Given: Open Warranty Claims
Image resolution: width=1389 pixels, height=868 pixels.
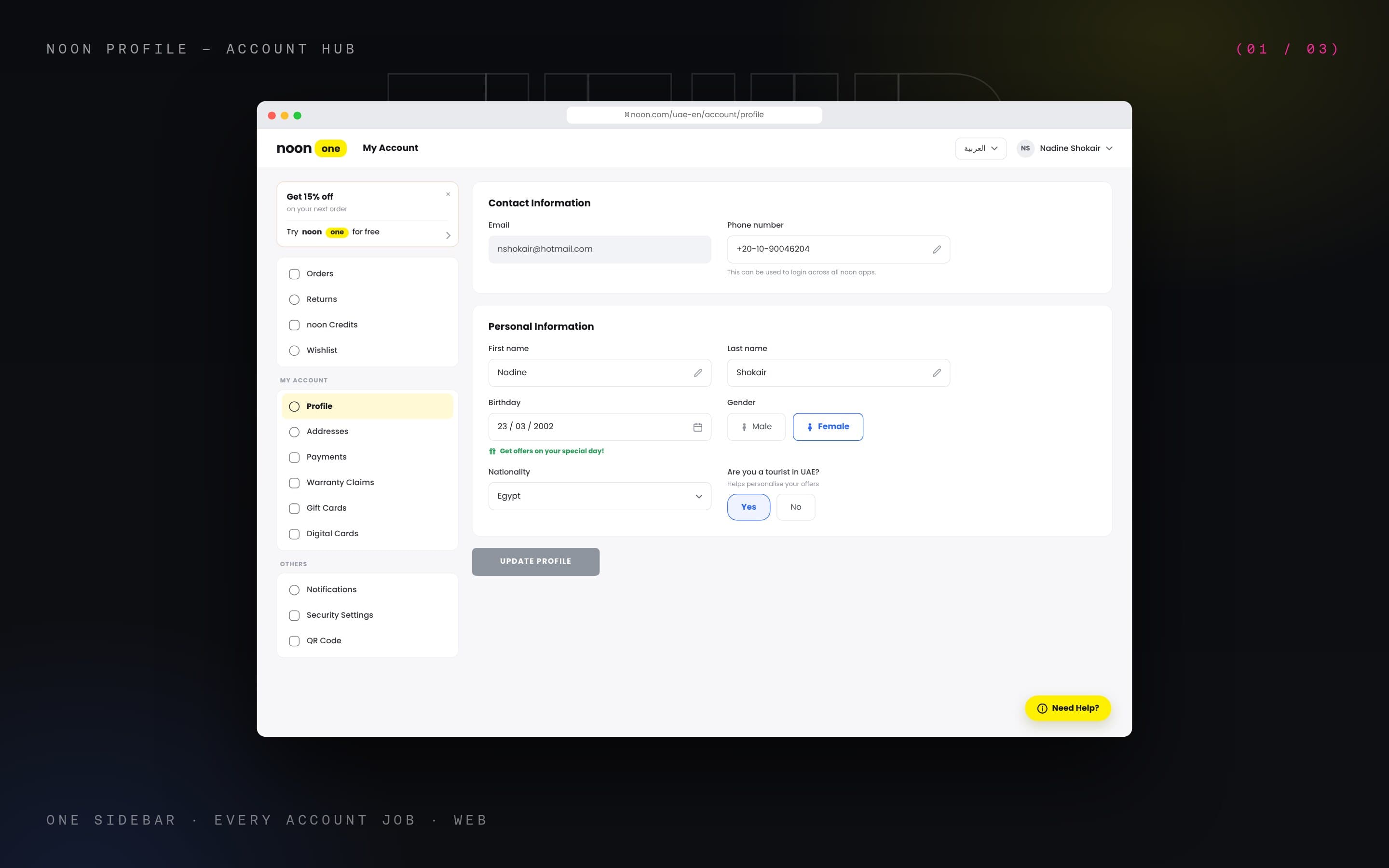Looking at the screenshot, I should coord(368,483).
